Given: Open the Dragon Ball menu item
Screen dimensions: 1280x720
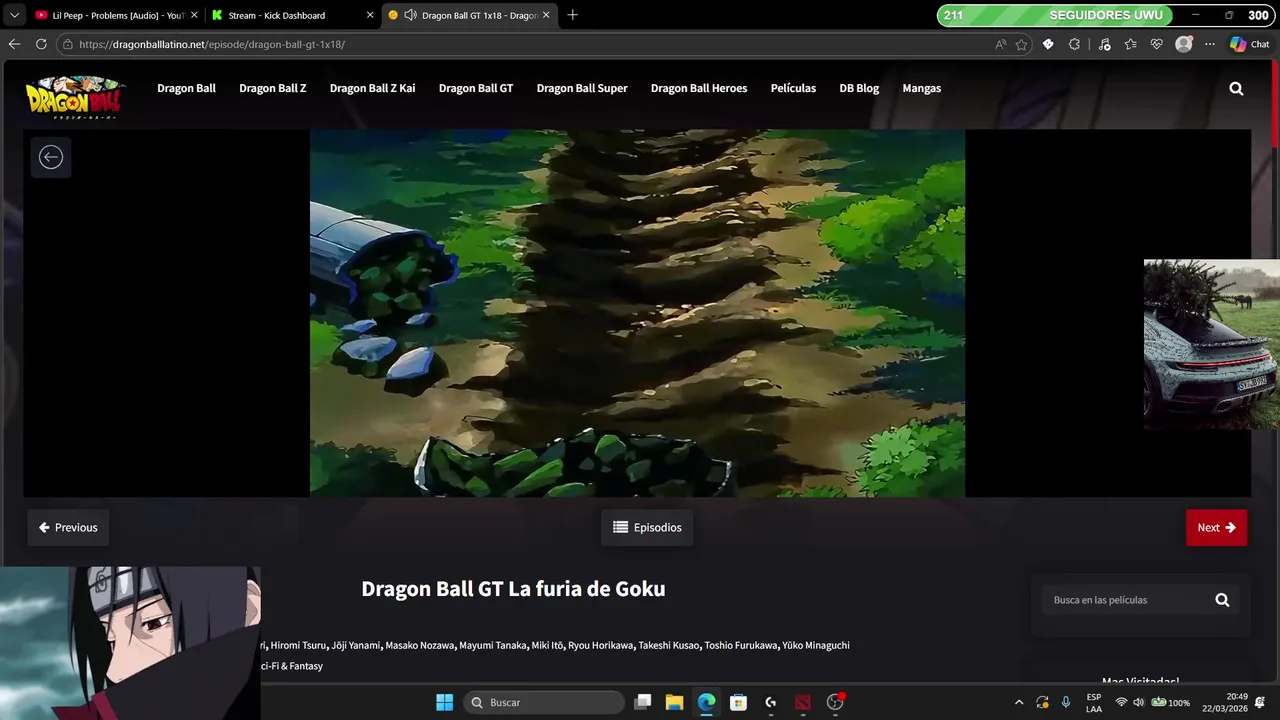Looking at the screenshot, I should pos(186,88).
